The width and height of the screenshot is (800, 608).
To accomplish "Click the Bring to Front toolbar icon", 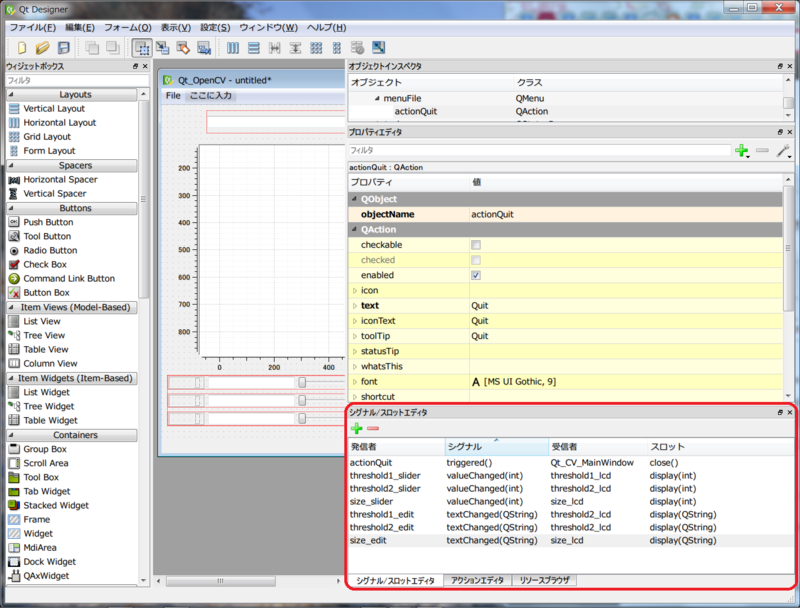I will pyautogui.click(x=112, y=48).
